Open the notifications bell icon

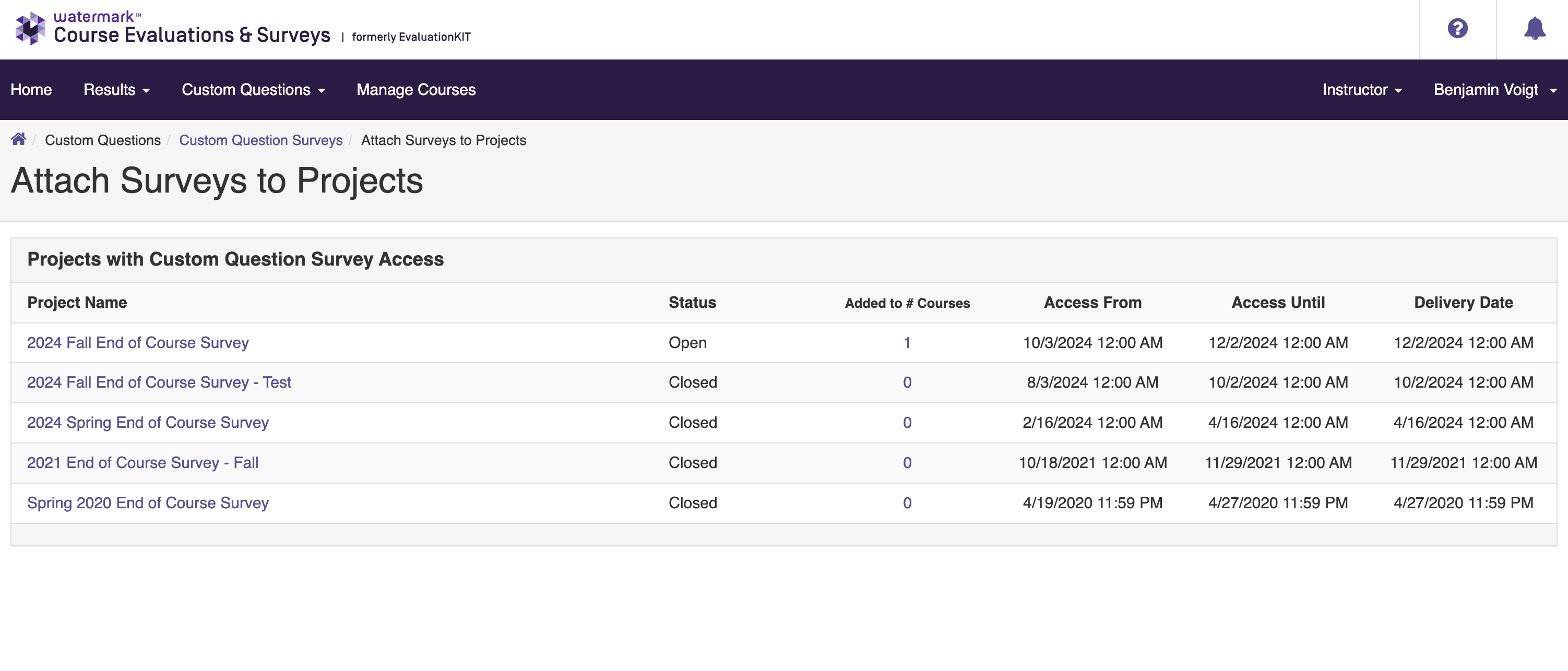coord(1534,29)
